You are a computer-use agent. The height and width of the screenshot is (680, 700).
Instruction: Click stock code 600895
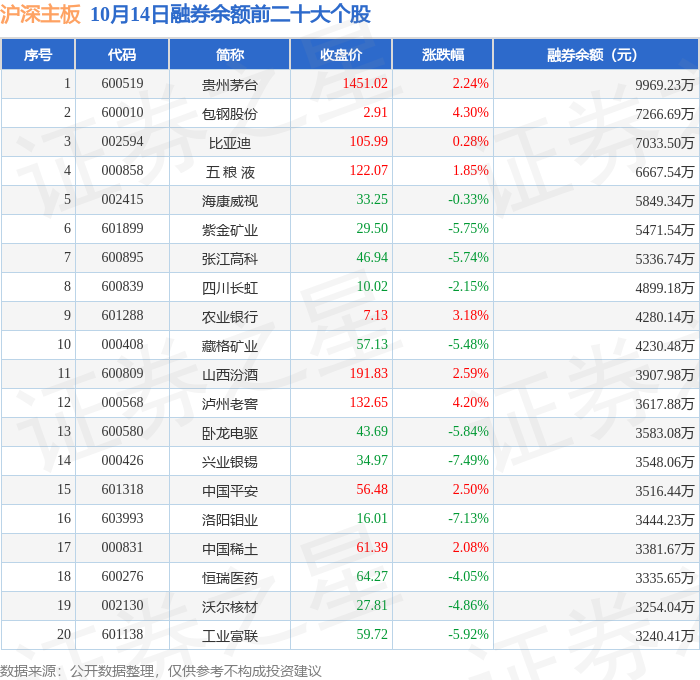point(122,258)
